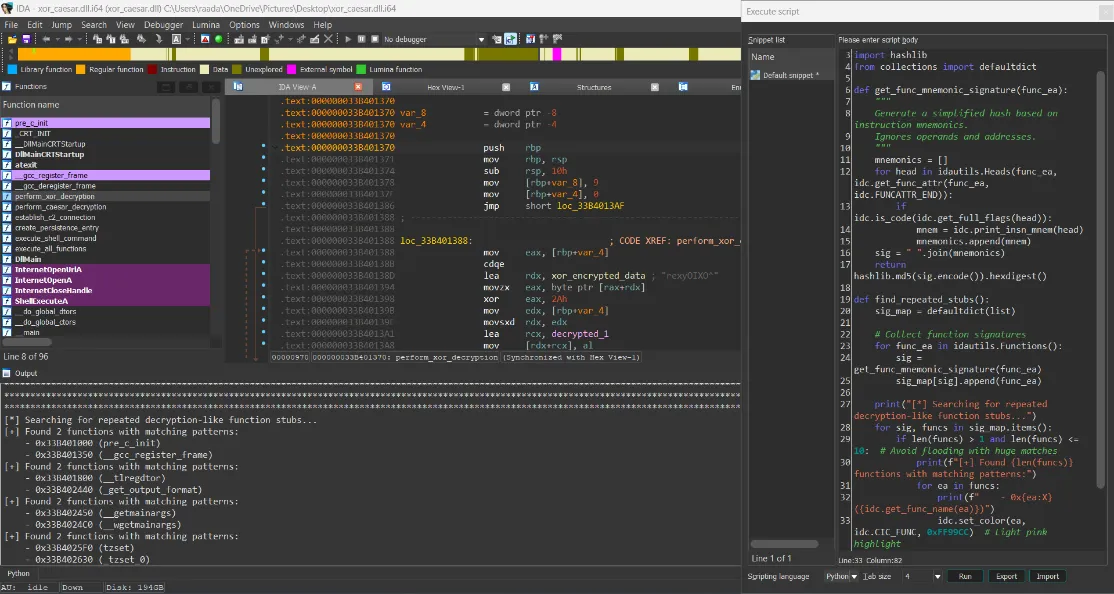This screenshot has width=1114, height=594.
Task: Click the Library function color swatch in legend
Action: (12, 70)
